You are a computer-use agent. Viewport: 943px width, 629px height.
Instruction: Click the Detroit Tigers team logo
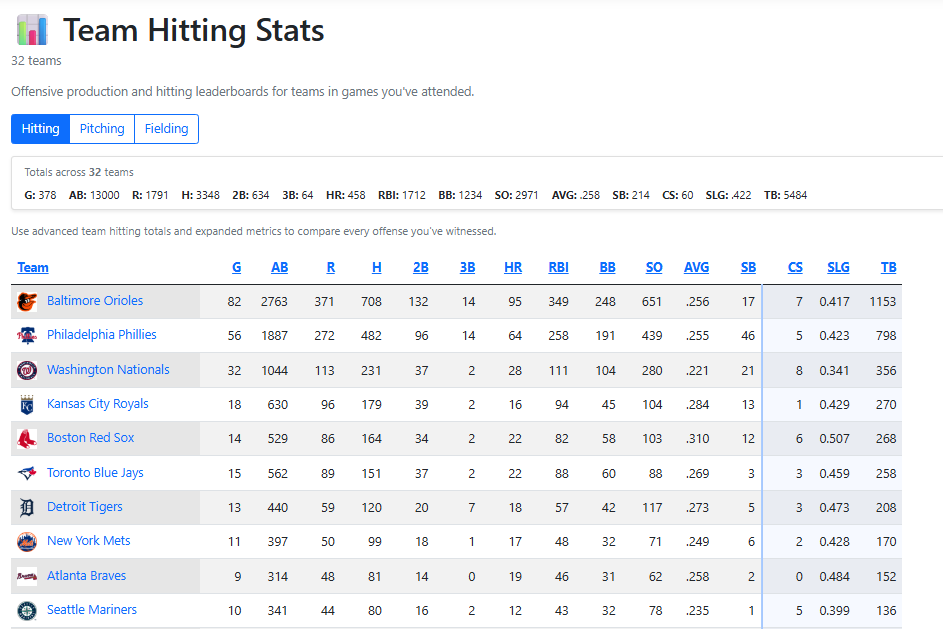coord(27,508)
